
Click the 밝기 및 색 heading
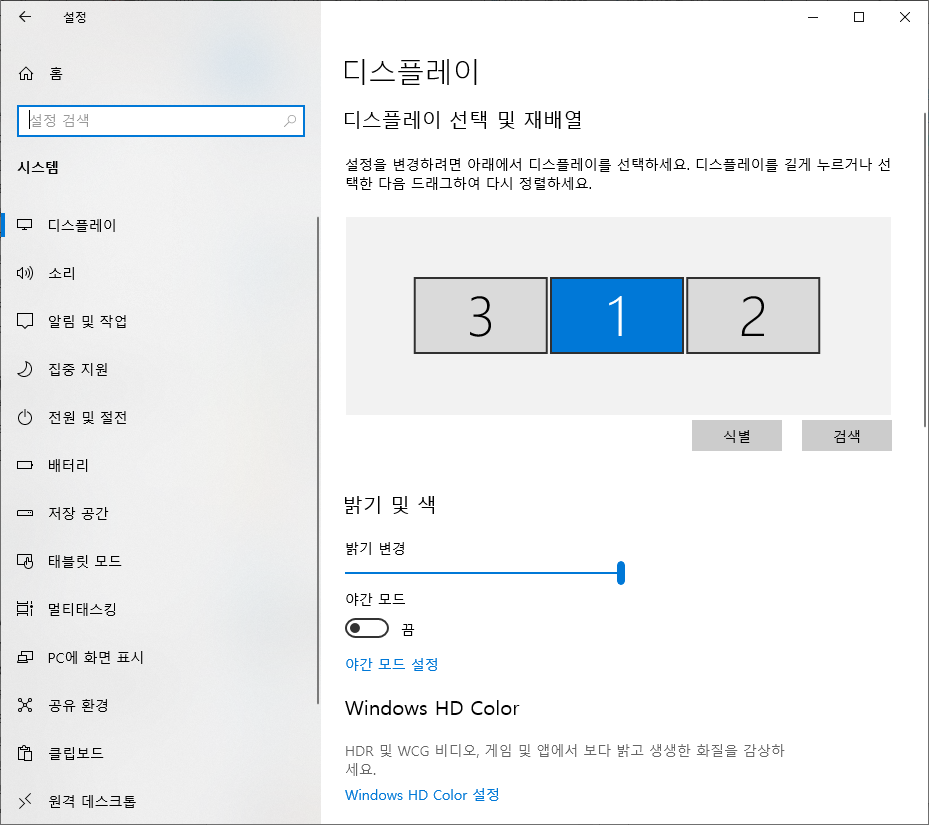tap(390, 505)
